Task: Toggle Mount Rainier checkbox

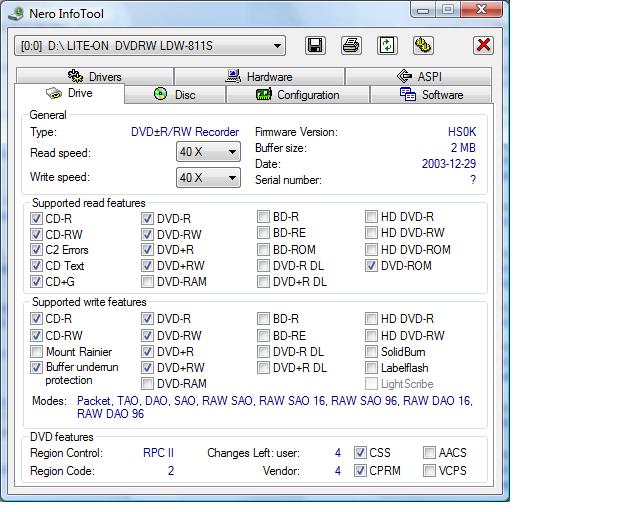Action: click(36, 352)
